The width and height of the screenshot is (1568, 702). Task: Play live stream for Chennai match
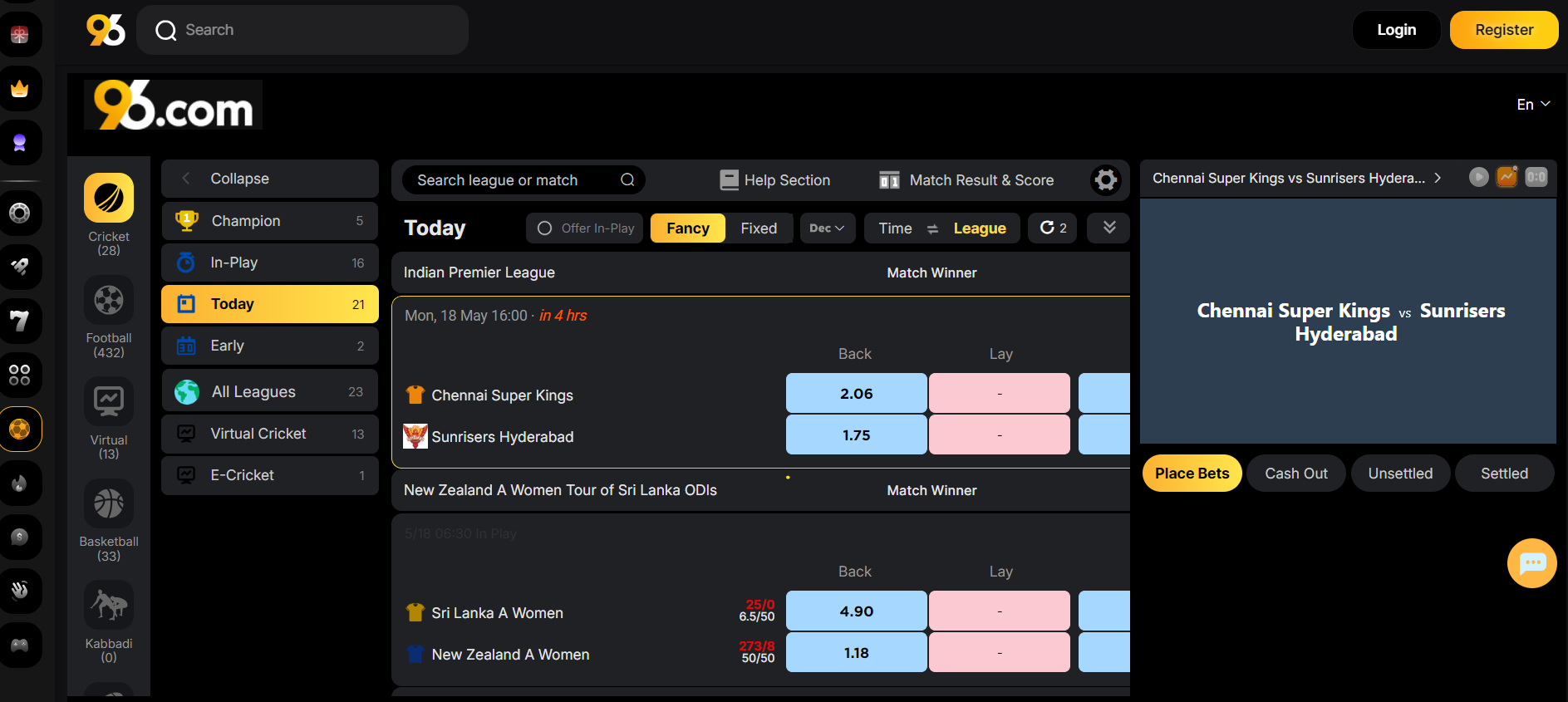click(1479, 177)
